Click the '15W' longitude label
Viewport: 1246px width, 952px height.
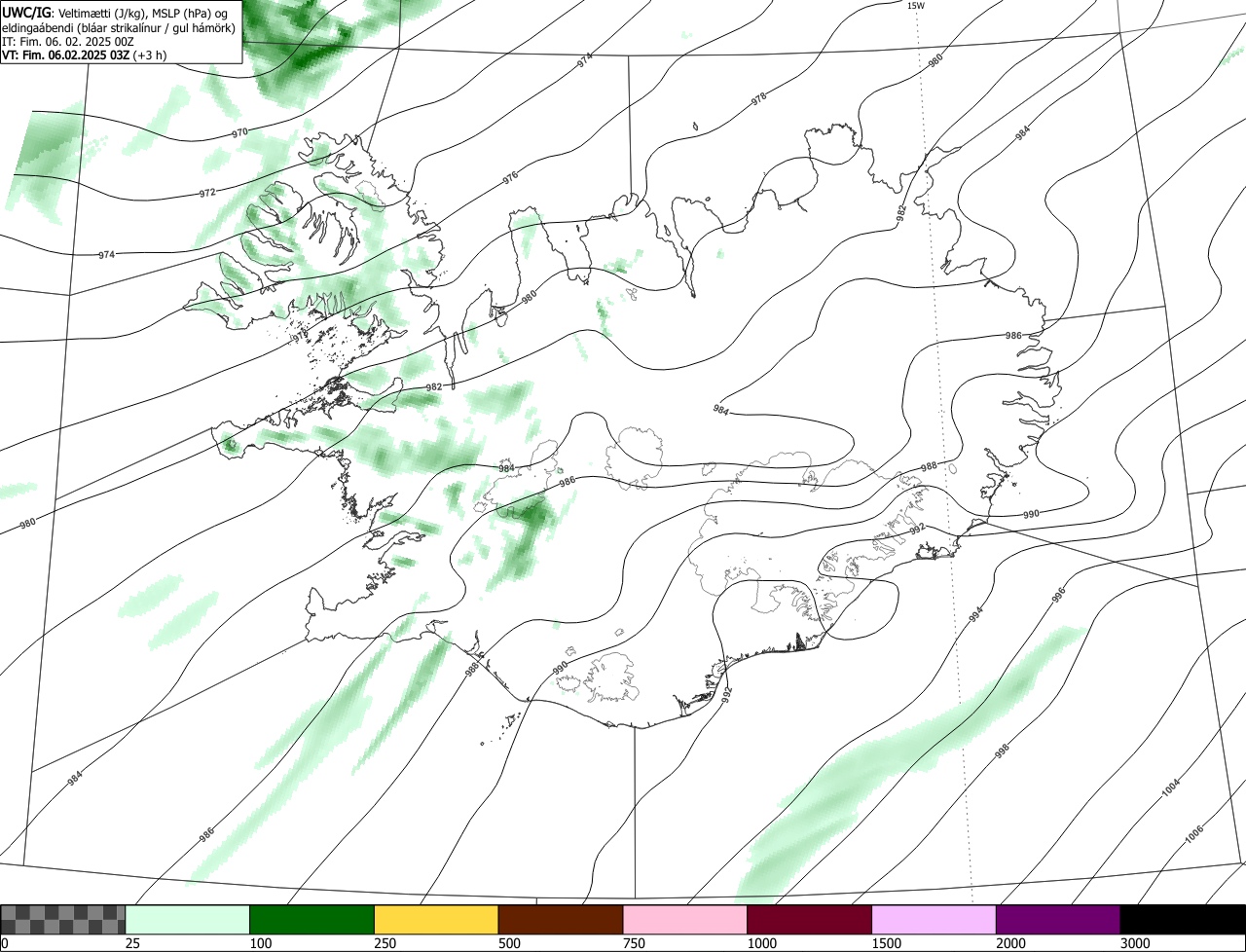coord(916,6)
